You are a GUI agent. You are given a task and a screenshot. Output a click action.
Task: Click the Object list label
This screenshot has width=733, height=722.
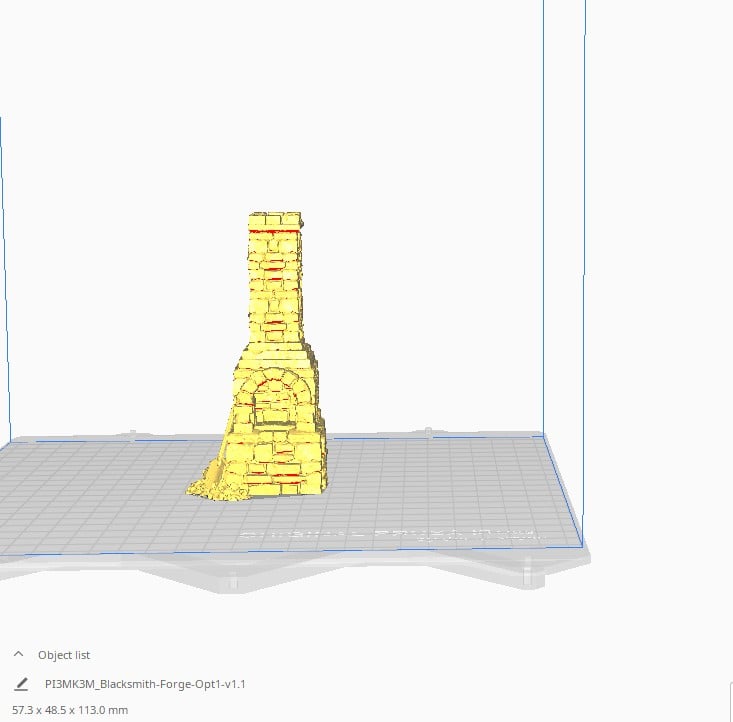click(64, 655)
